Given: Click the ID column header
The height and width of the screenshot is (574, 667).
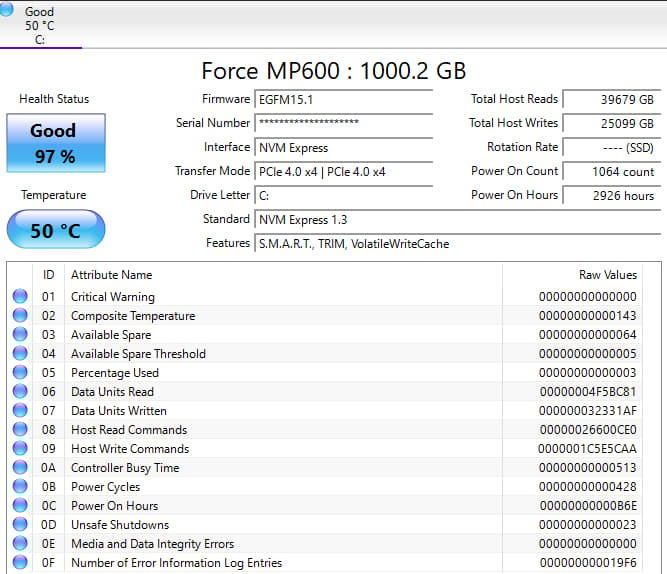Looking at the screenshot, I should point(48,274).
